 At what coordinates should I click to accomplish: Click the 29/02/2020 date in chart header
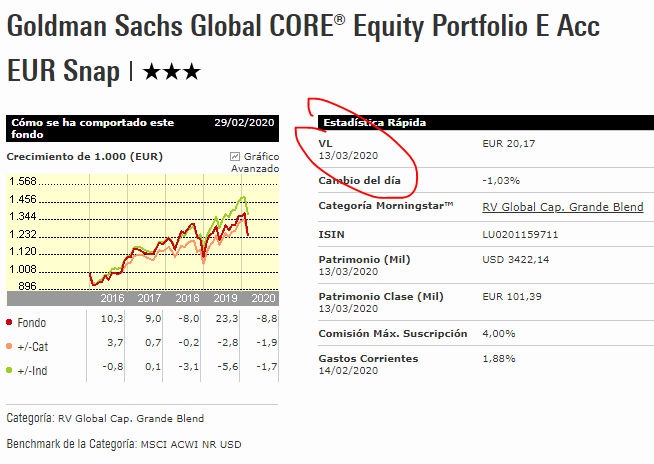click(244, 123)
